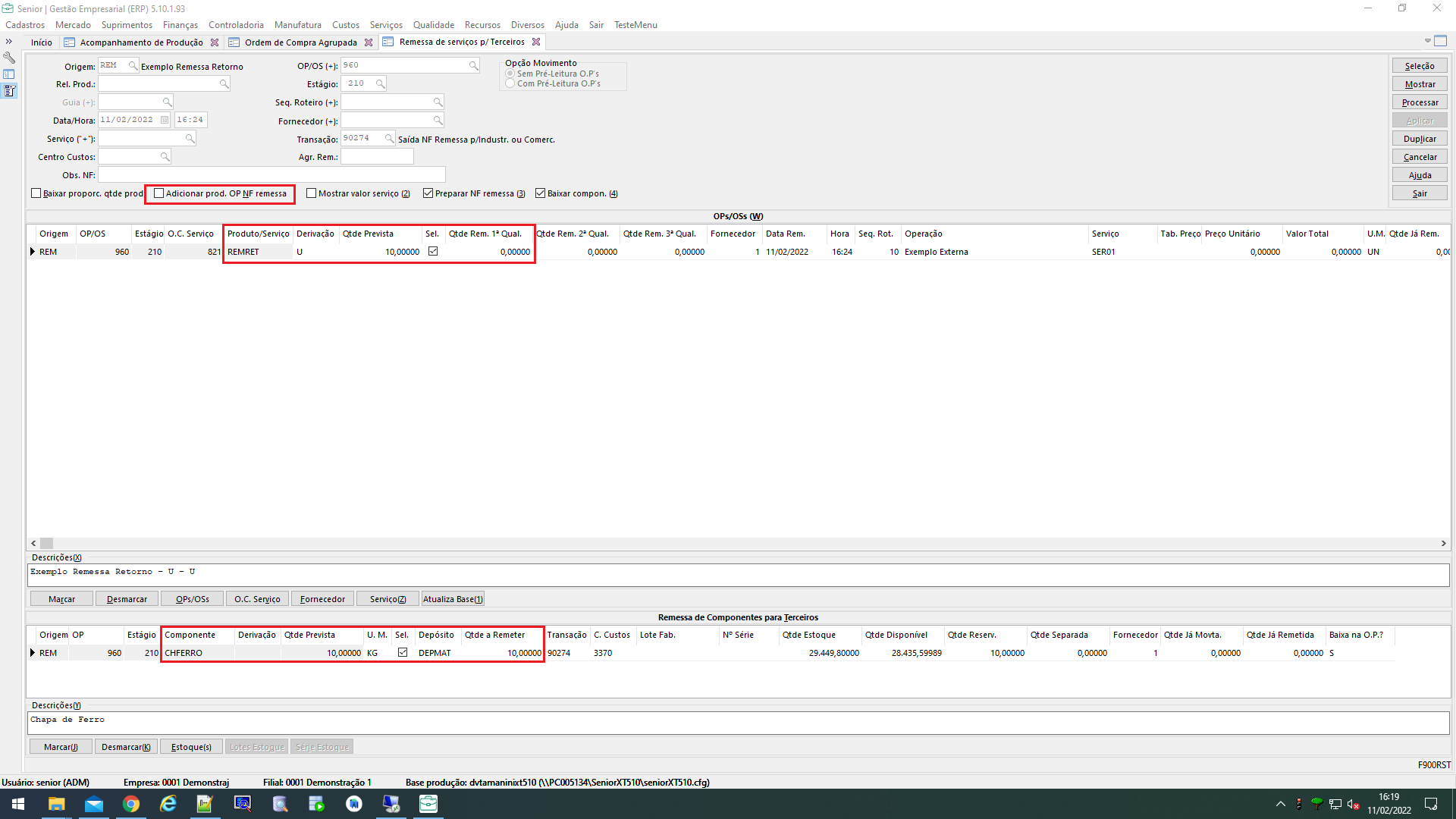Open the tab list dropdown arrow at top right
Screen dimensions: 1456x819
click(1427, 41)
